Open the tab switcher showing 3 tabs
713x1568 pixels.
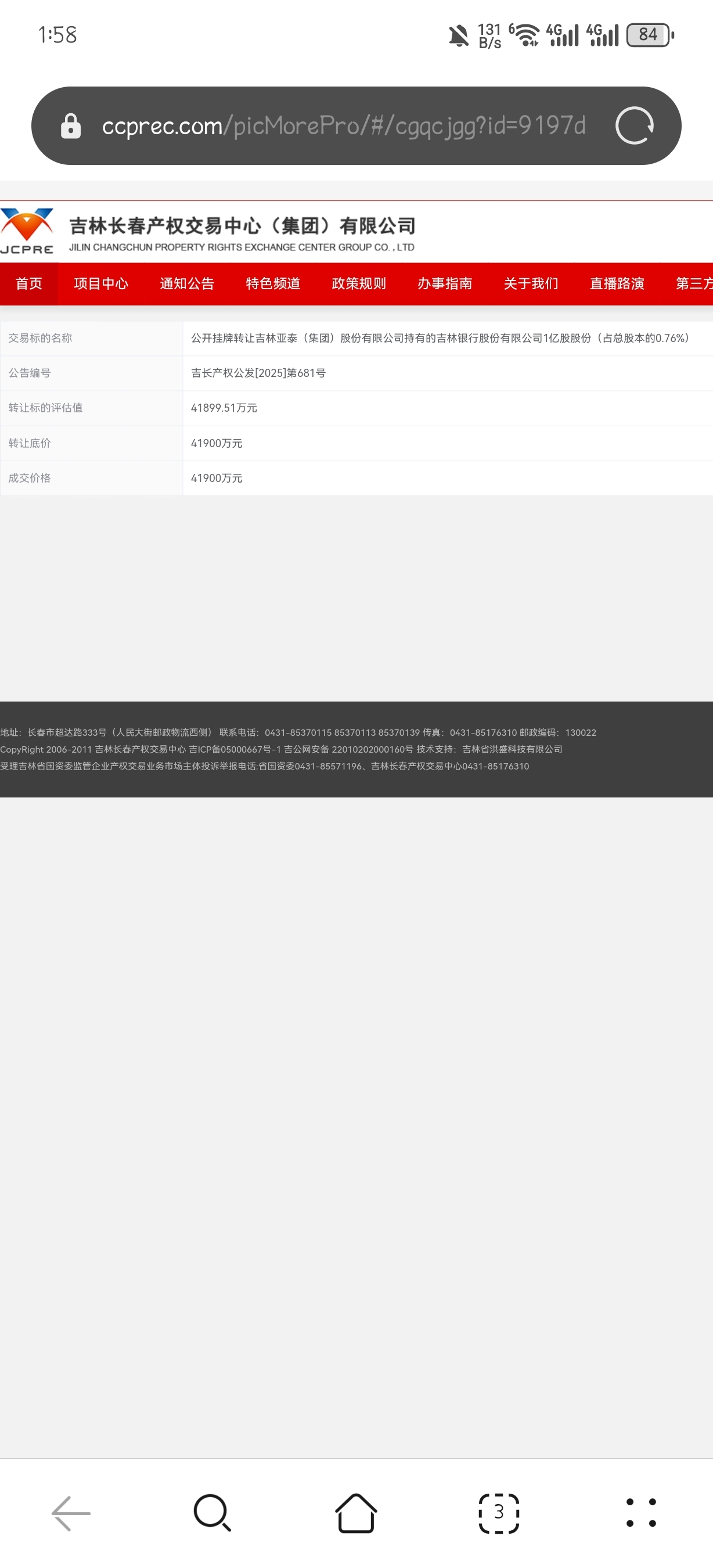click(499, 1513)
